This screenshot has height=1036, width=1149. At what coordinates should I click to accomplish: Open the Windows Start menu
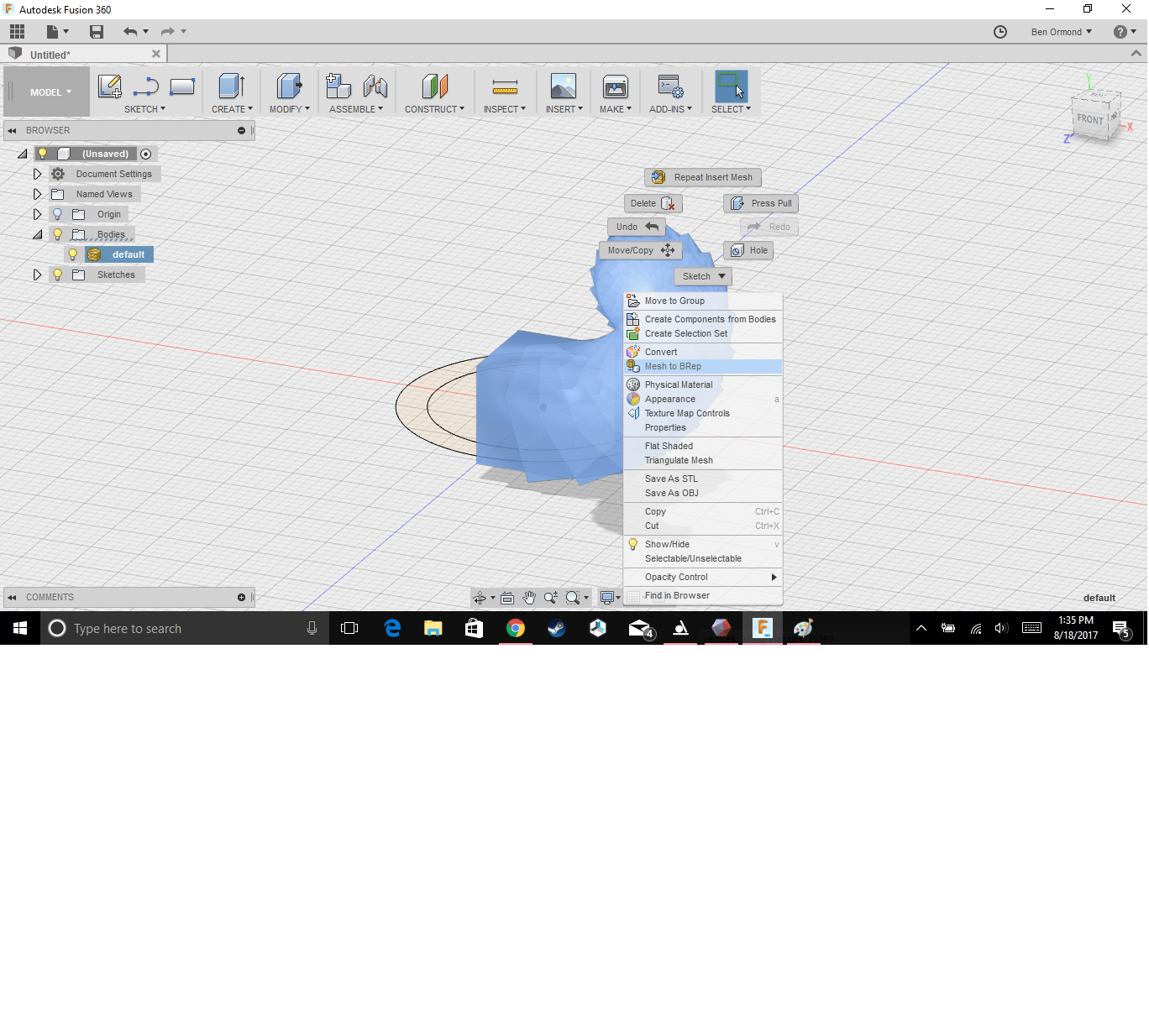[x=20, y=628]
